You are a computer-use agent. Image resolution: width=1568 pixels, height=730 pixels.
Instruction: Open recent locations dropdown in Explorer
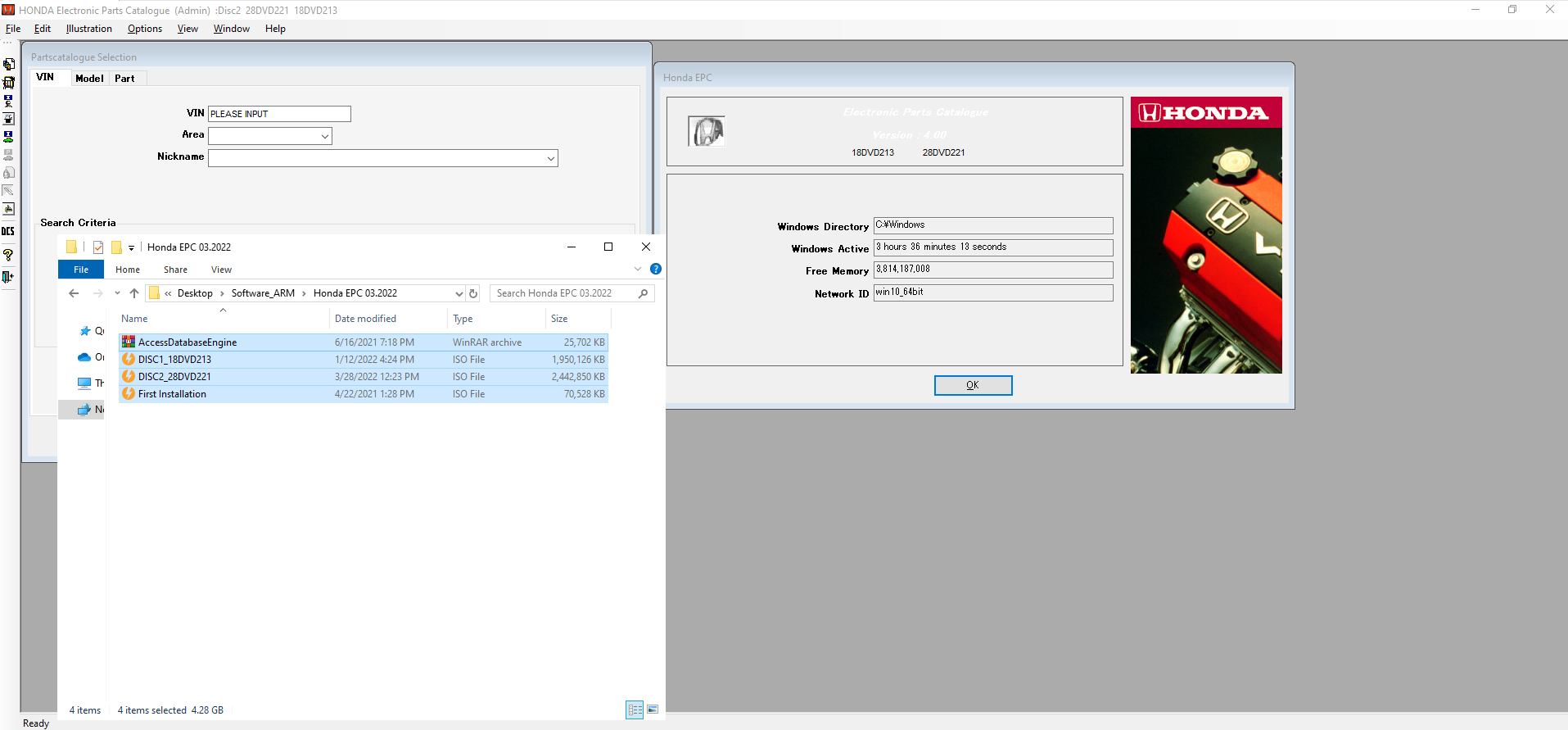click(117, 293)
